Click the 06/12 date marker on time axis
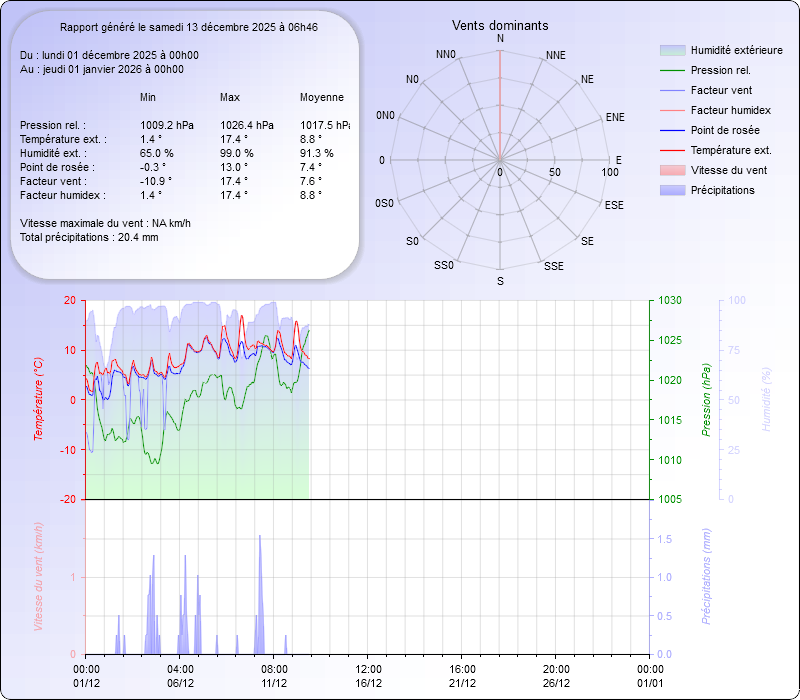The height and width of the screenshot is (700, 800). pos(180,683)
